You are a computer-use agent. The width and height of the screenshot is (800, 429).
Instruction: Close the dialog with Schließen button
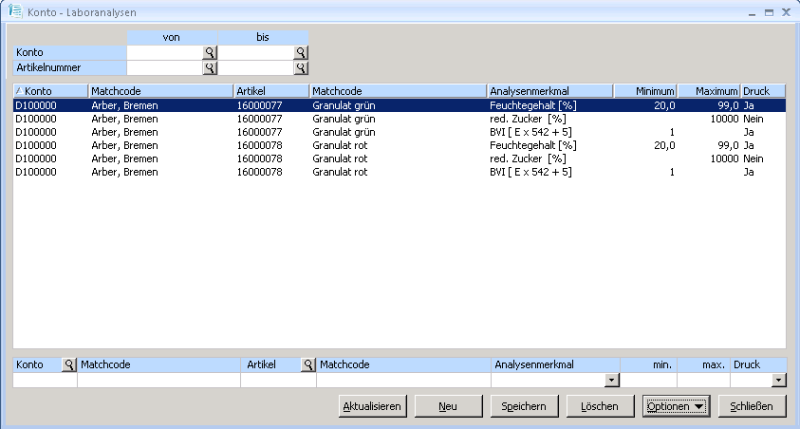pos(751,406)
